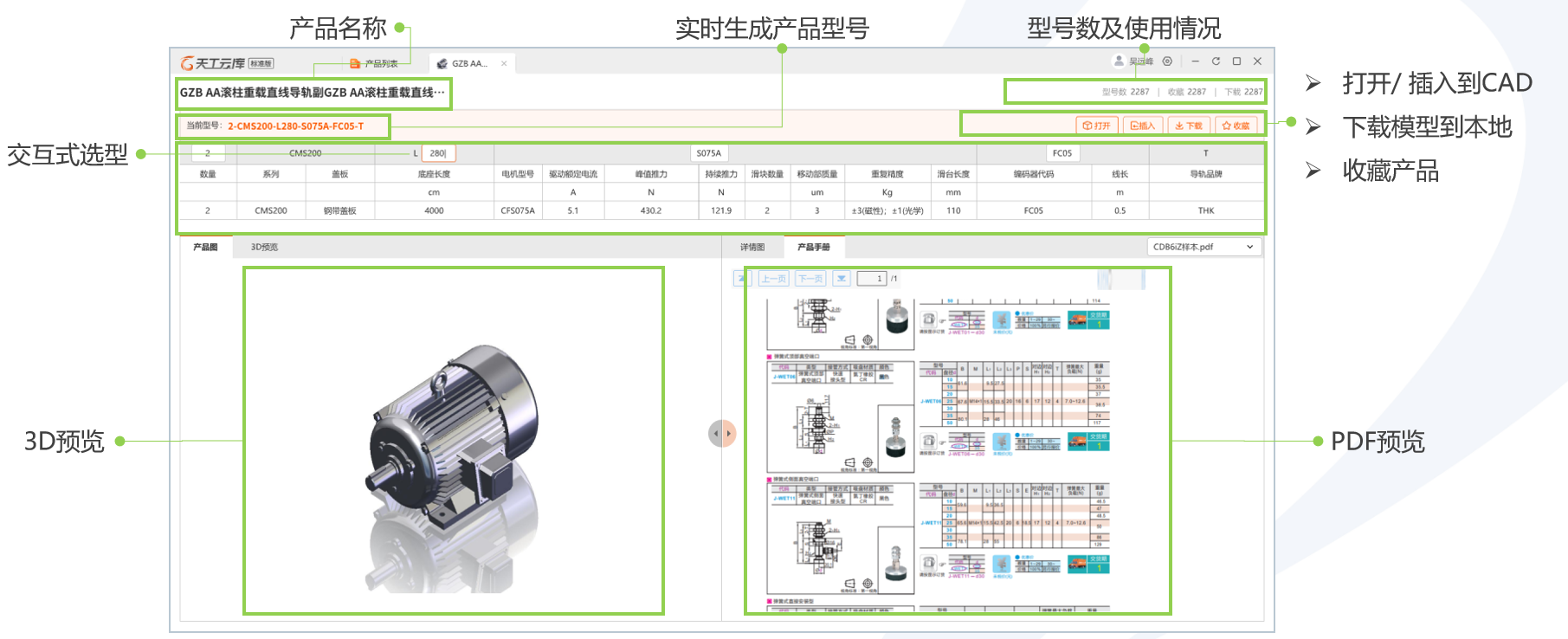Screen dimensions: 1568x639
Task: Collapse panel with left splitter arrow
Action: point(715,433)
